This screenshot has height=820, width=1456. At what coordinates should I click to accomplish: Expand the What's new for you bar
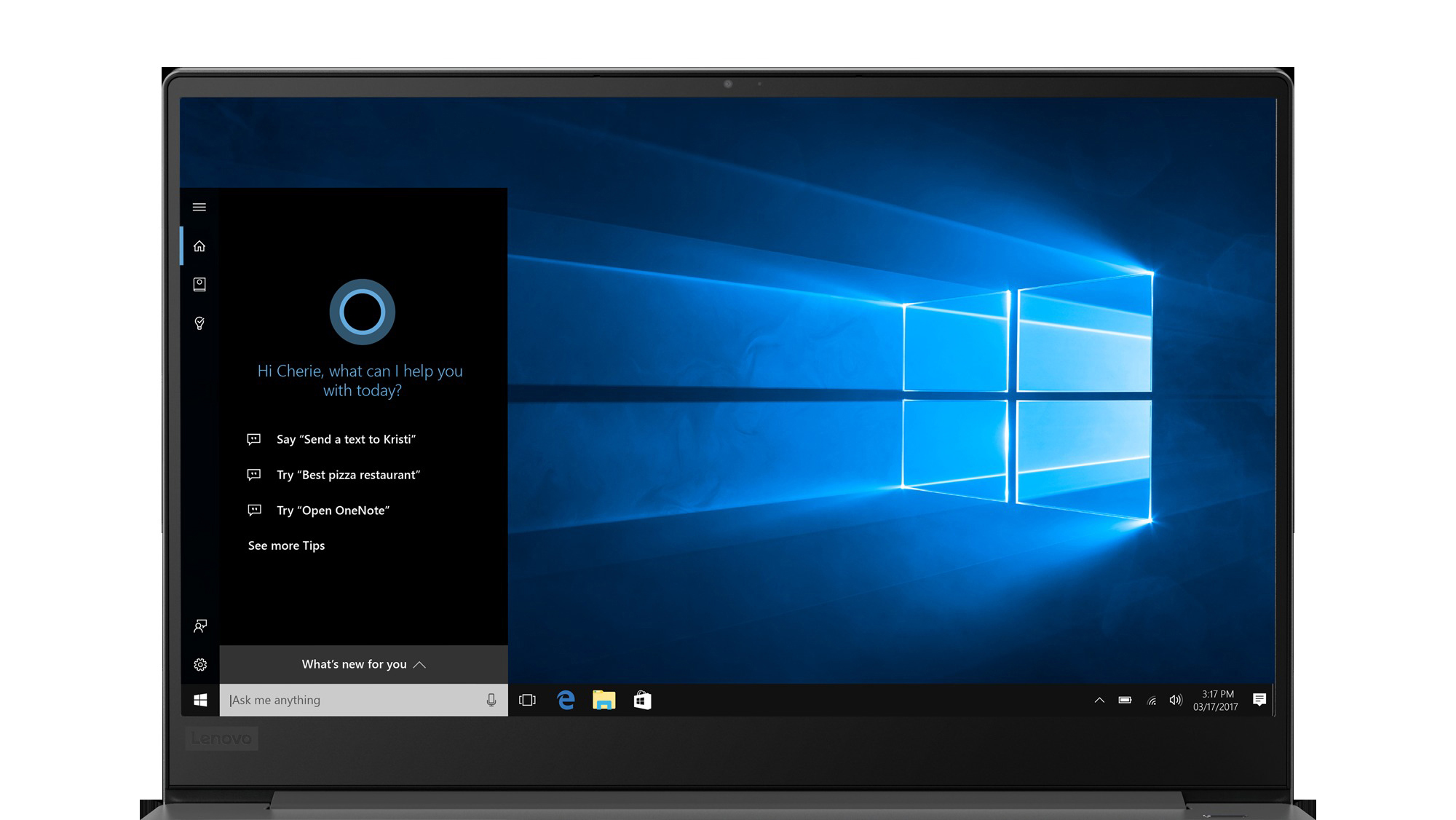[x=363, y=664]
